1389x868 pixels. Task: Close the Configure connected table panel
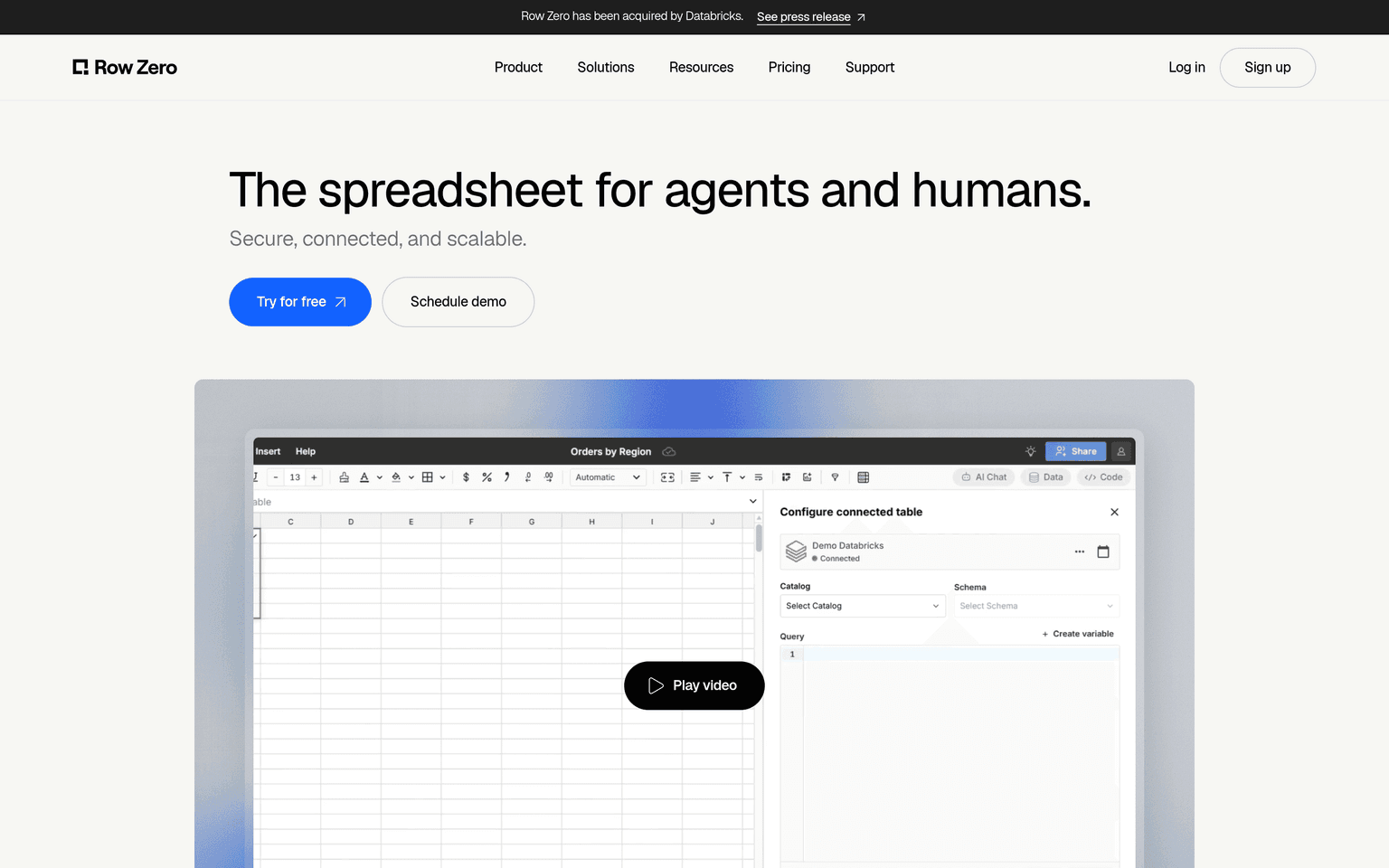[1114, 512]
